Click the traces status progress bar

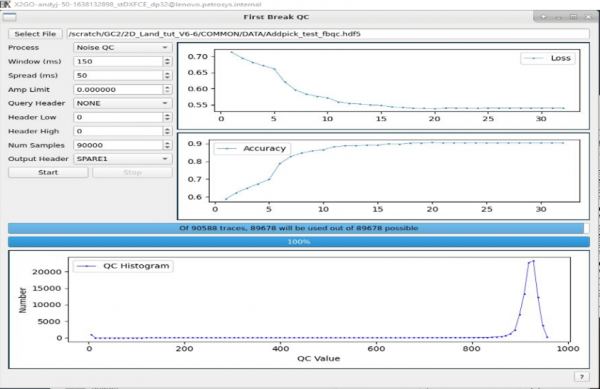coord(298,228)
